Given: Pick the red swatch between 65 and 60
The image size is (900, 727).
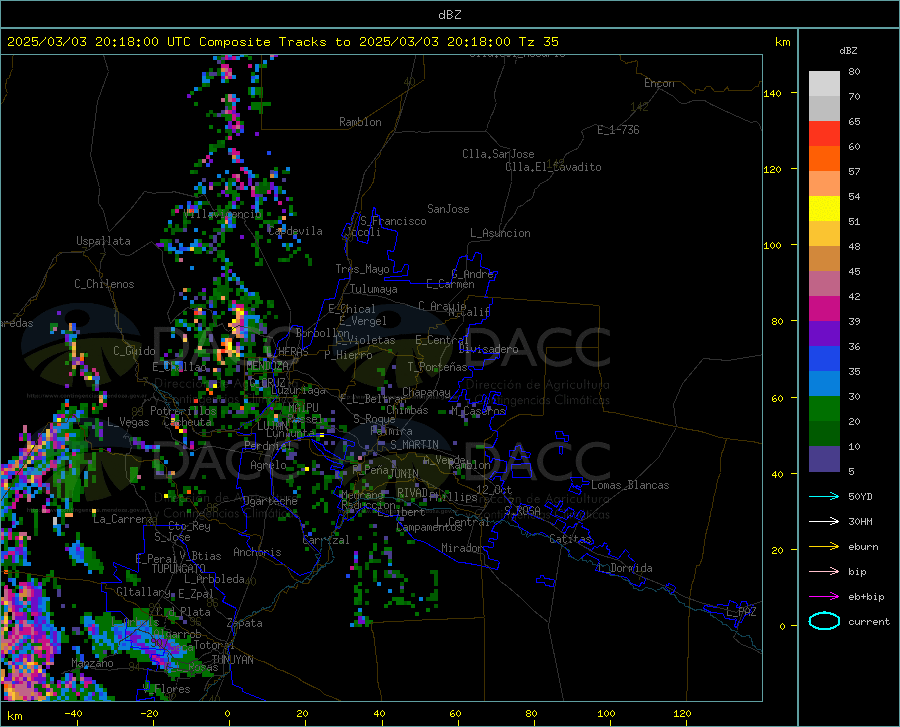Looking at the screenshot, I should 824,134.
